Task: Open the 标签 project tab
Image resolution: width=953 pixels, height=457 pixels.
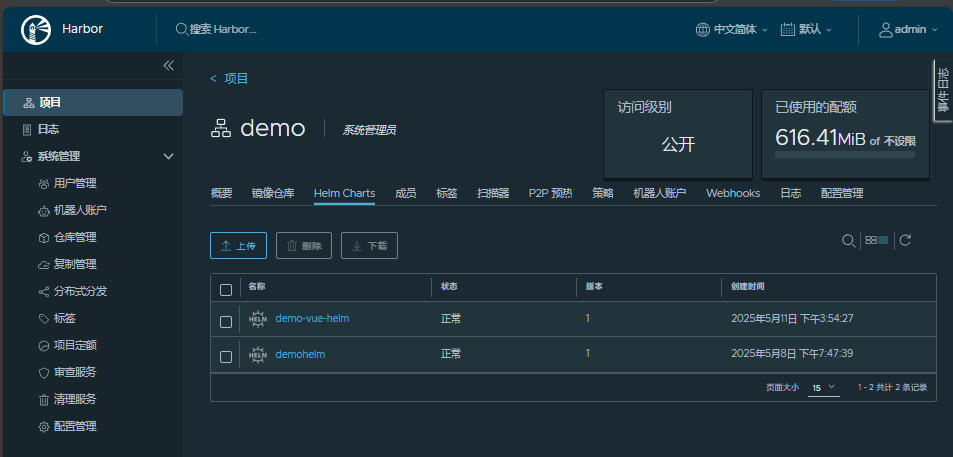Action: pos(447,193)
